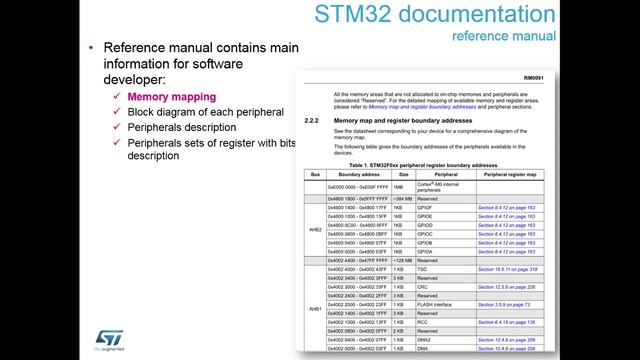The height and width of the screenshot is (360, 640).
Task: Select 'Peripherals sets of register' bullet
Action: tap(211, 149)
